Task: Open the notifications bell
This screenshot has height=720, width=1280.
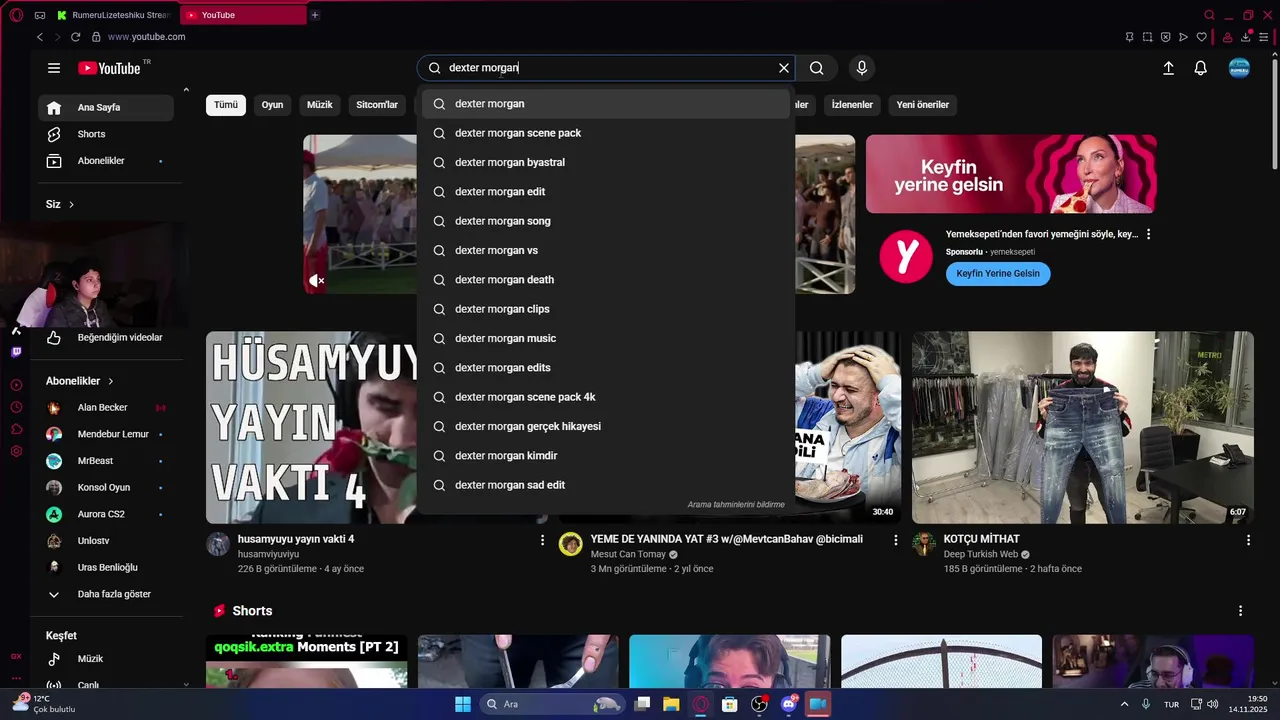Action: 1201,68
